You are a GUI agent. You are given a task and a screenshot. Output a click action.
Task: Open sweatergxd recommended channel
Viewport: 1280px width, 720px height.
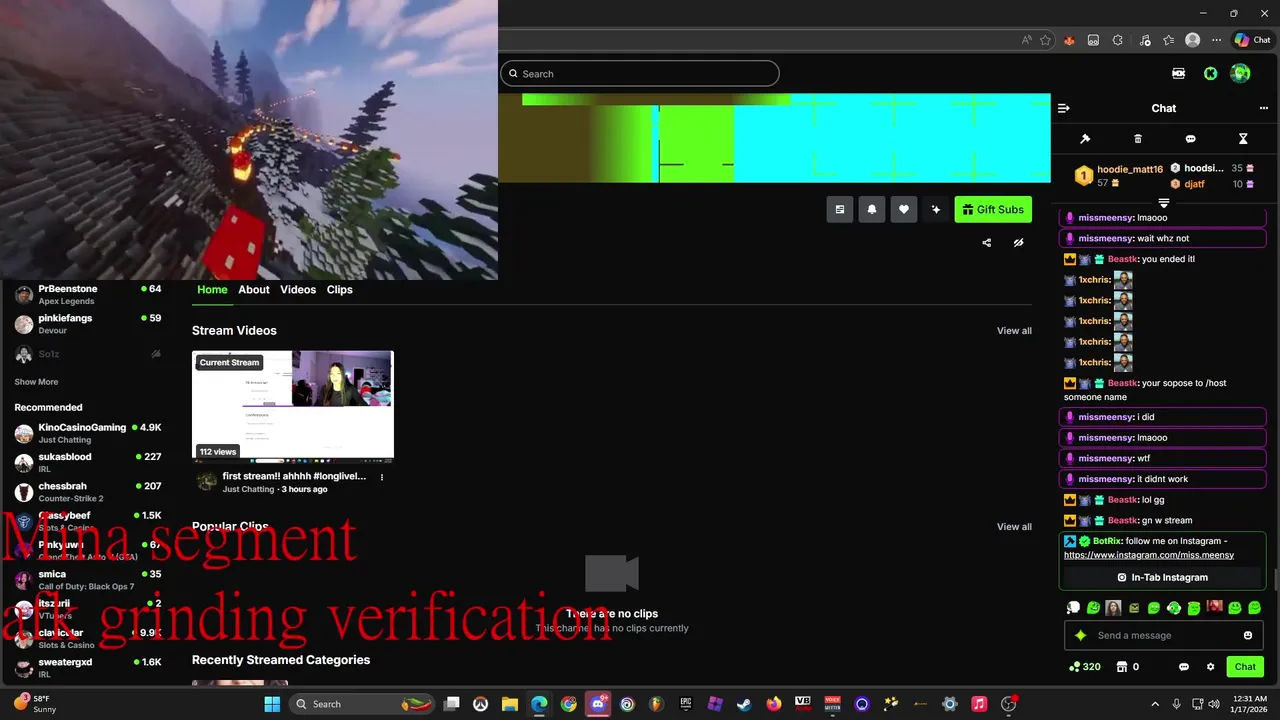[x=88, y=667]
